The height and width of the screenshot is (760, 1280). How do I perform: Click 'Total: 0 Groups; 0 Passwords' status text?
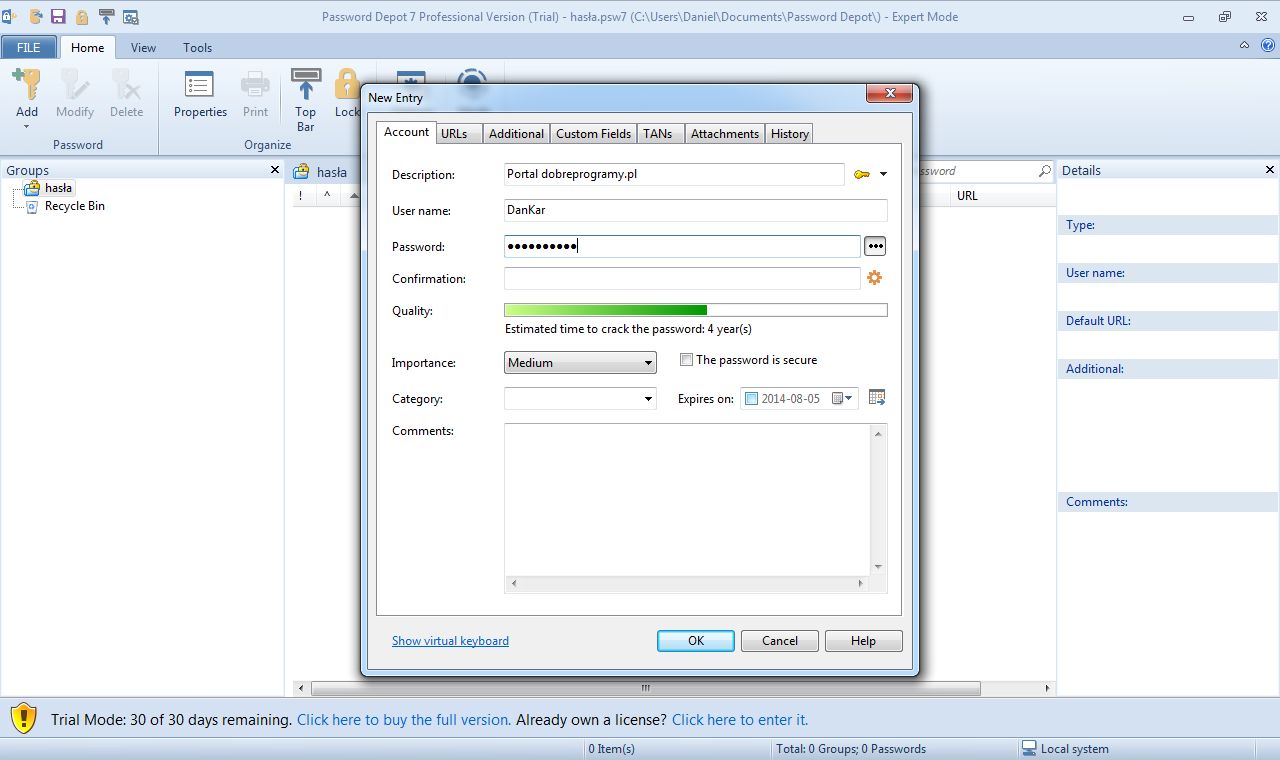click(x=851, y=749)
